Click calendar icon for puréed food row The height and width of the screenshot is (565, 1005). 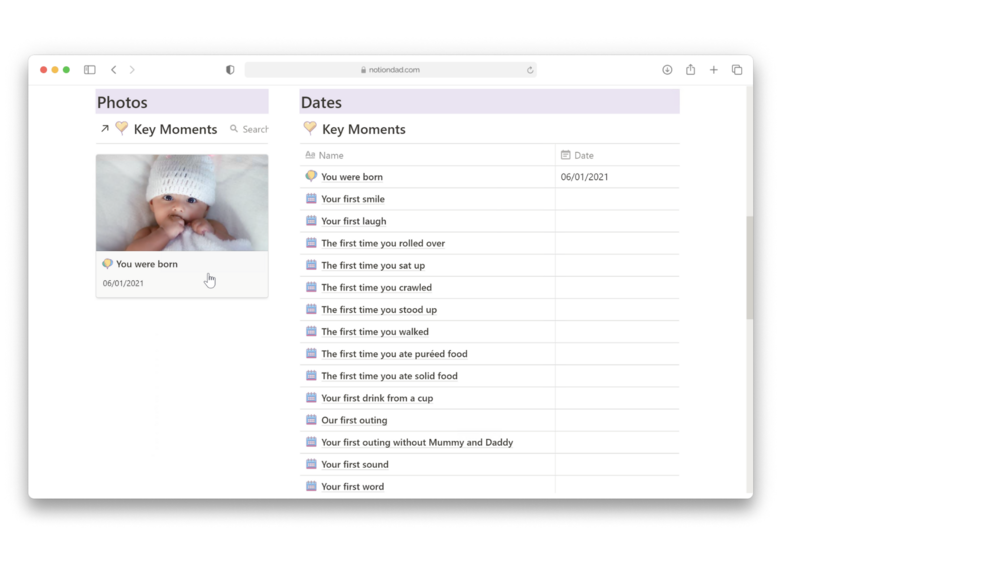coord(311,353)
